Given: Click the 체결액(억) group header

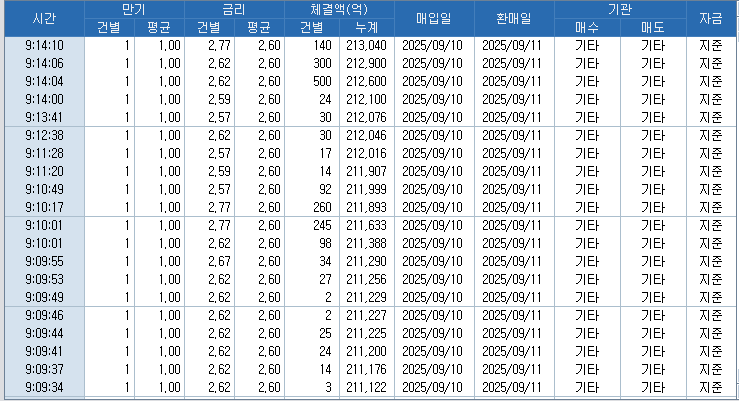Looking at the screenshot, I should (339, 9).
